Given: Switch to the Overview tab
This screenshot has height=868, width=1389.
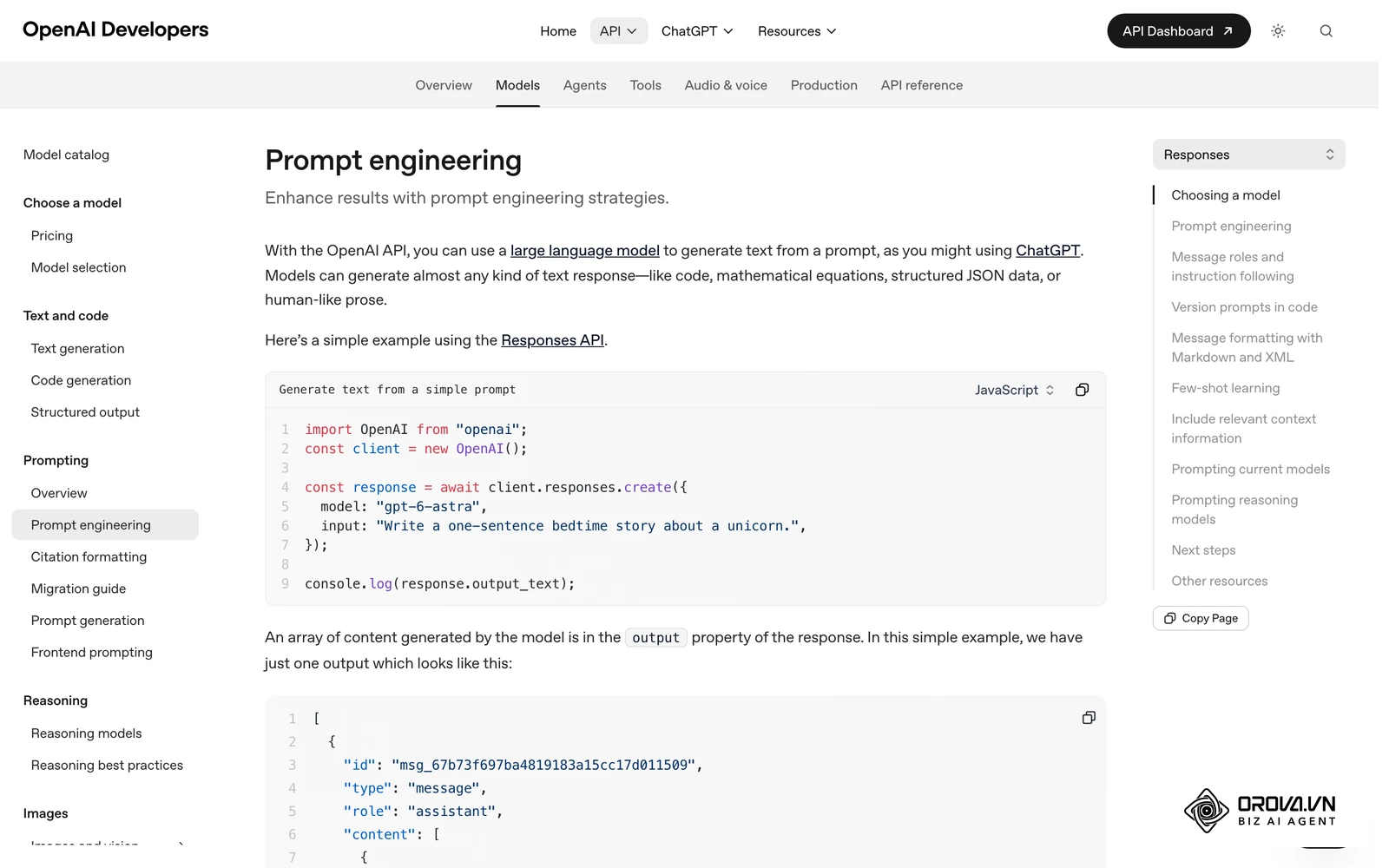Looking at the screenshot, I should tap(444, 85).
